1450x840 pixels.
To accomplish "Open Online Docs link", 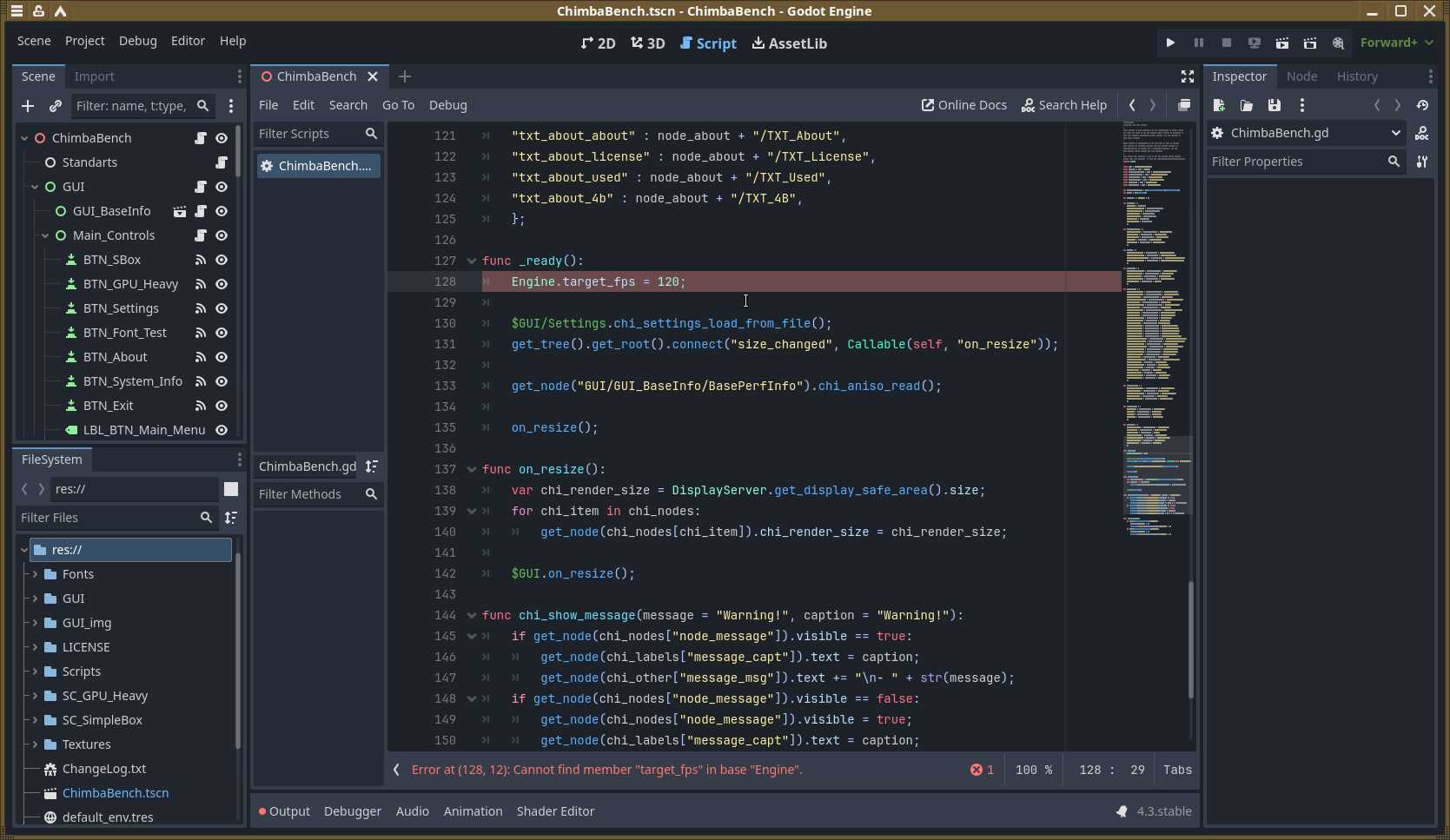I will pos(963,105).
